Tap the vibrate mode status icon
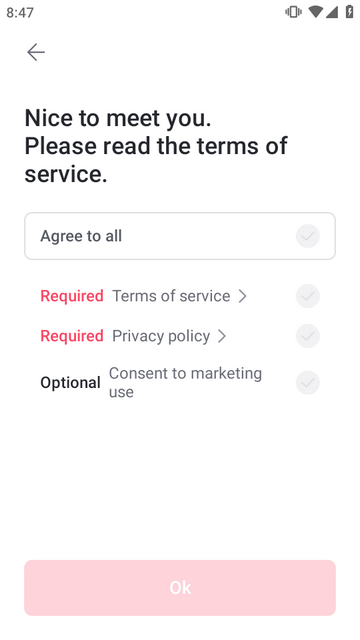The width and height of the screenshot is (360, 640). click(293, 12)
